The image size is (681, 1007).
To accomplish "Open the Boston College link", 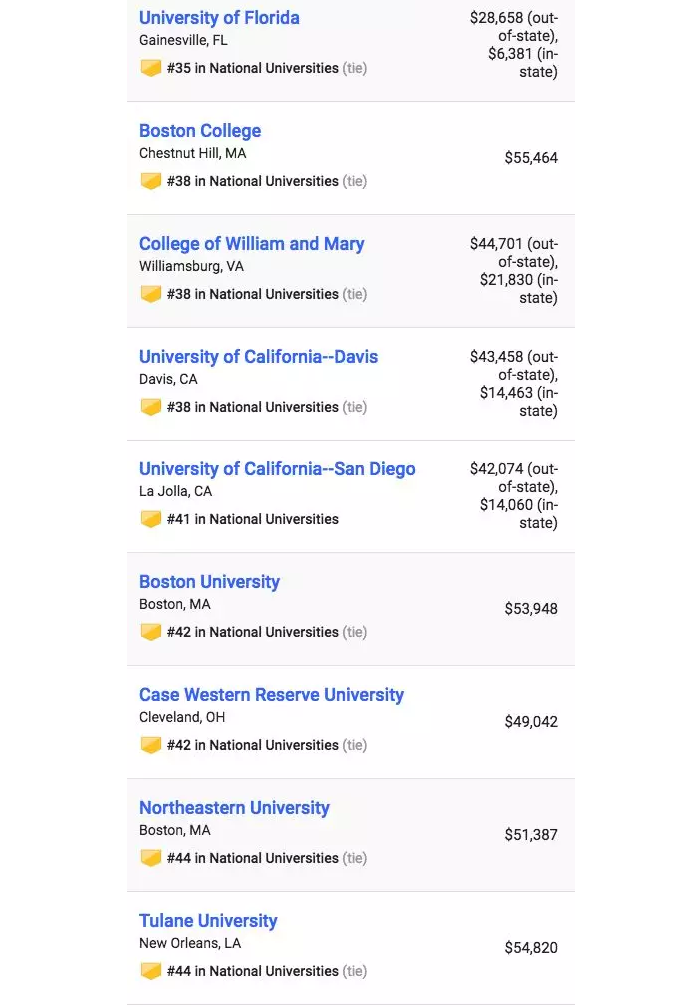I will [200, 131].
